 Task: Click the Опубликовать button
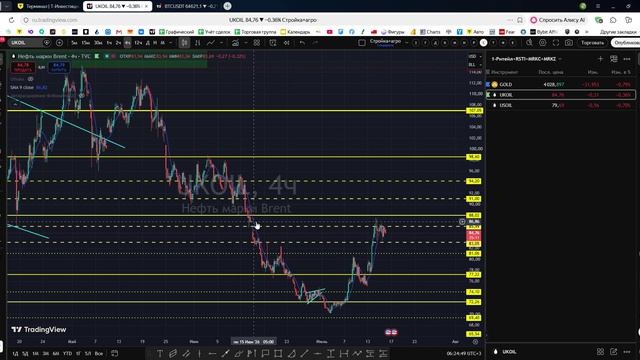pos(626,43)
